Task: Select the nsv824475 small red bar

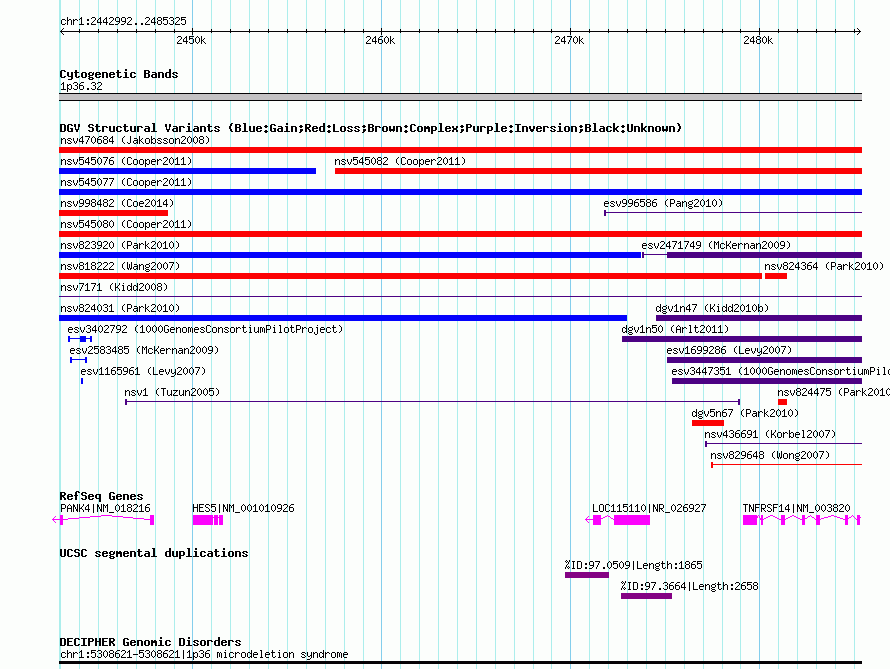Action: coord(782,402)
